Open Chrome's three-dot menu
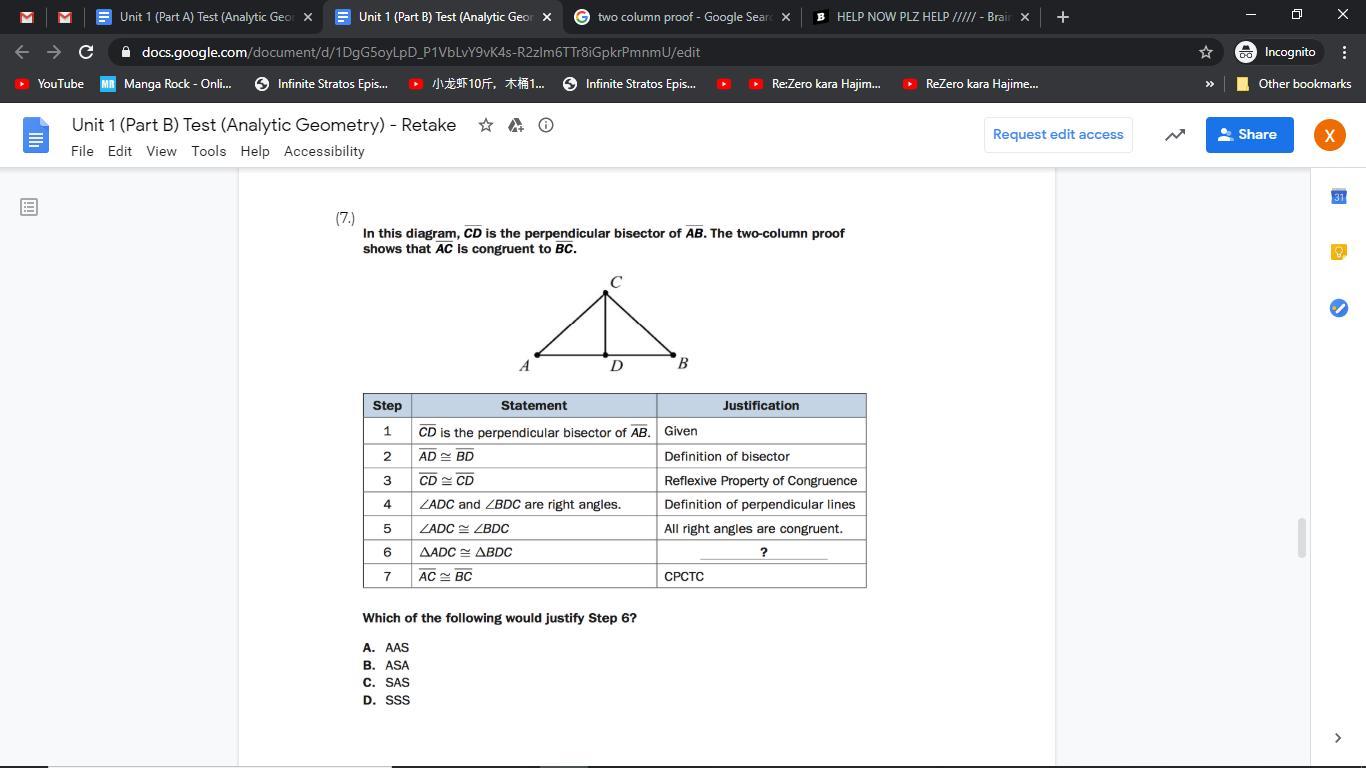Image resolution: width=1366 pixels, height=768 pixels. [1346, 52]
